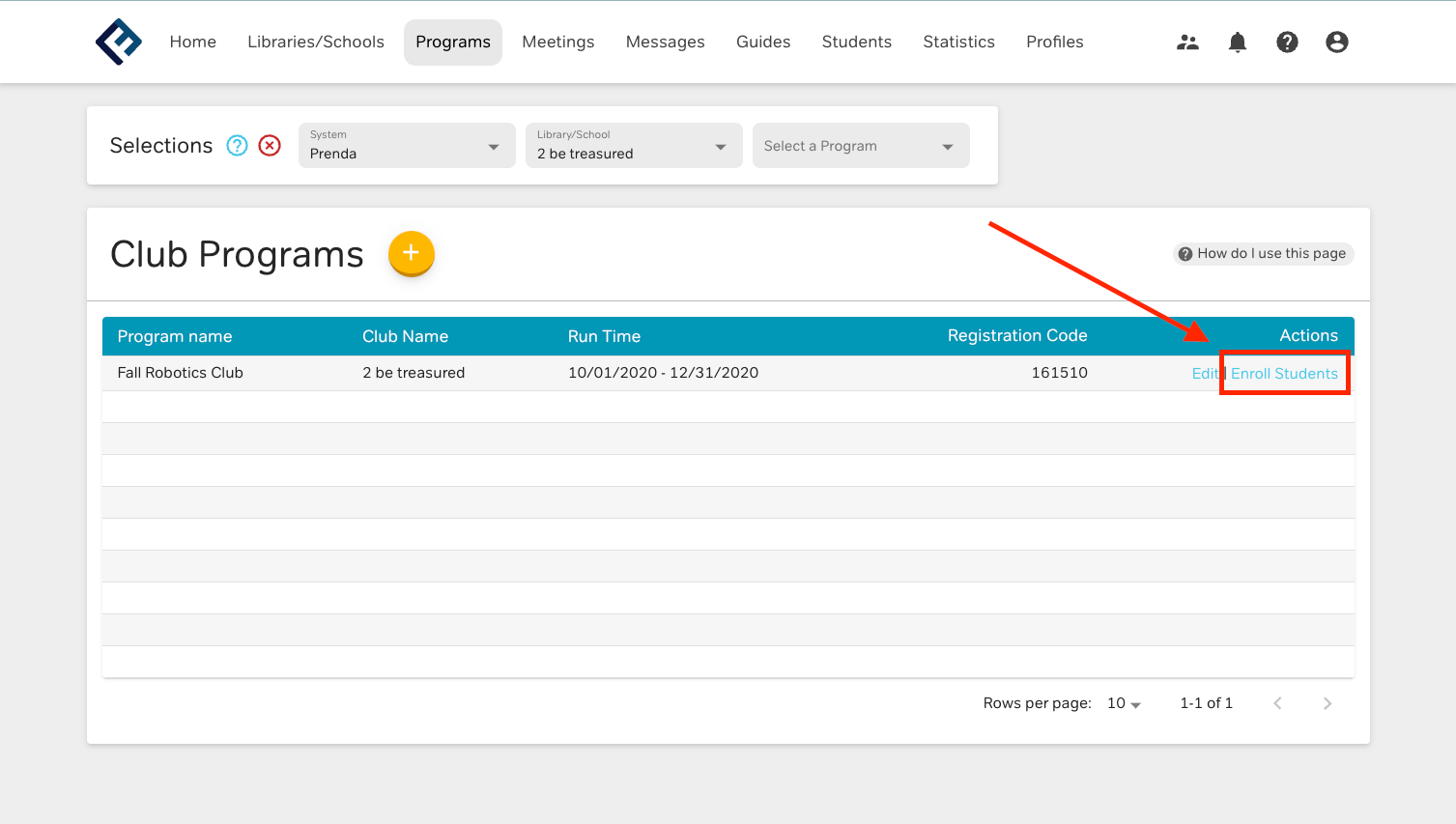Go to the Home tab
The height and width of the screenshot is (824, 1456).
[193, 42]
